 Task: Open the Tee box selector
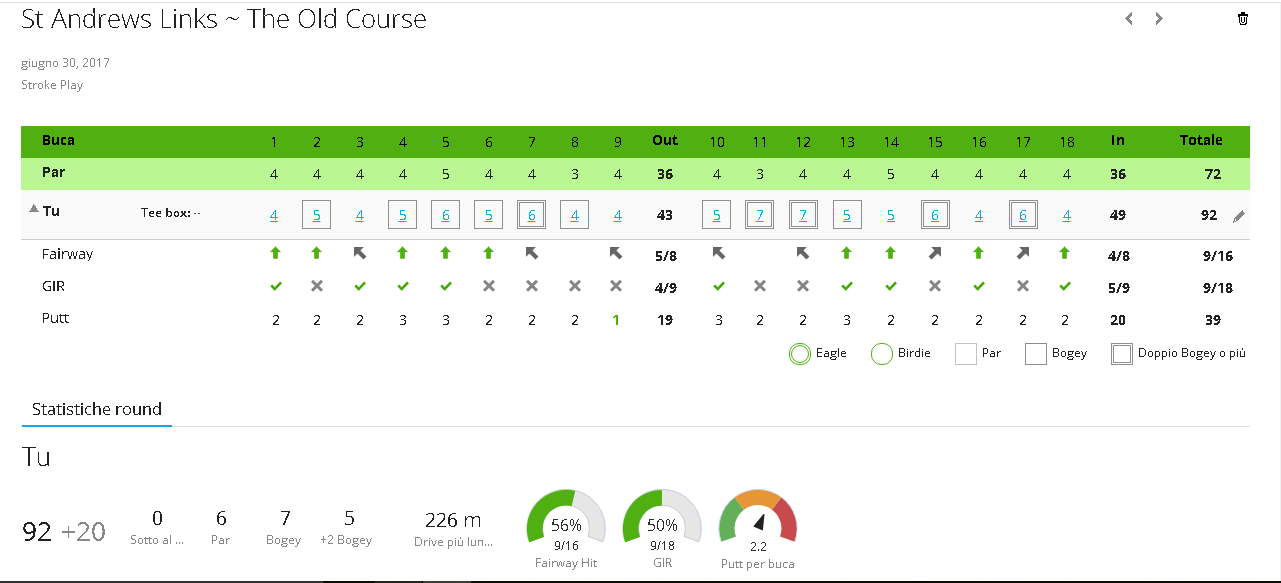pos(171,213)
